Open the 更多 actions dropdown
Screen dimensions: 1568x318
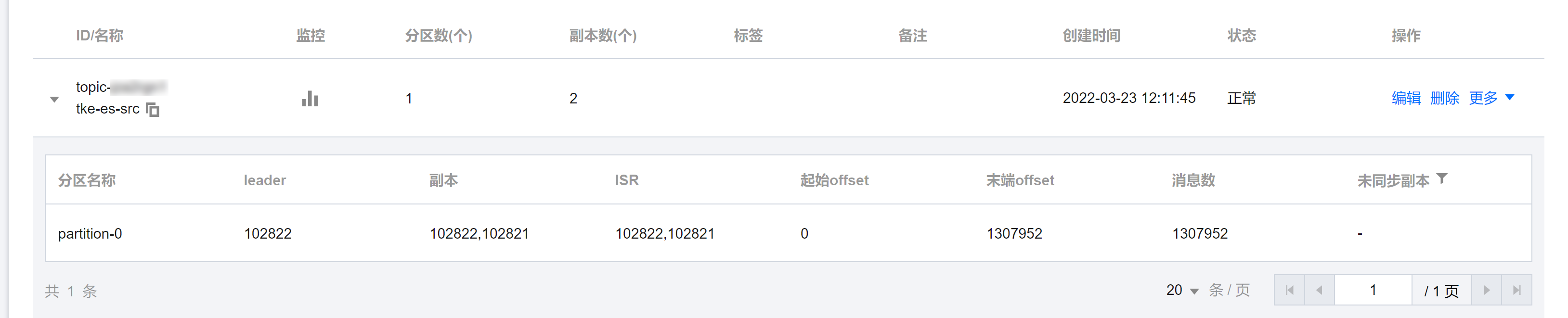(1490, 98)
